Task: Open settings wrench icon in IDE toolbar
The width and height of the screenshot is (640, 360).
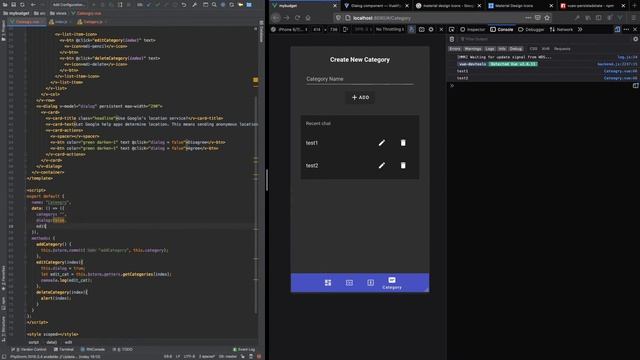Action: pos(195,5)
